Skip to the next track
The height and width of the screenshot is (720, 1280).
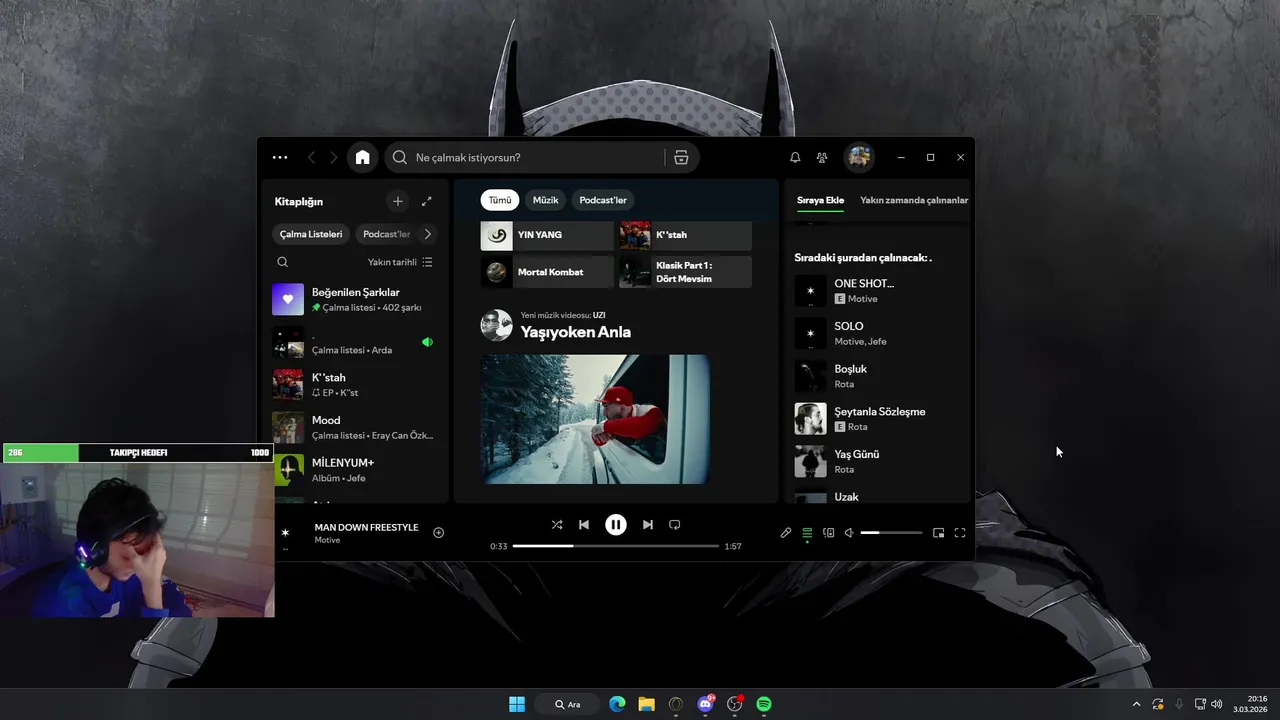648,524
